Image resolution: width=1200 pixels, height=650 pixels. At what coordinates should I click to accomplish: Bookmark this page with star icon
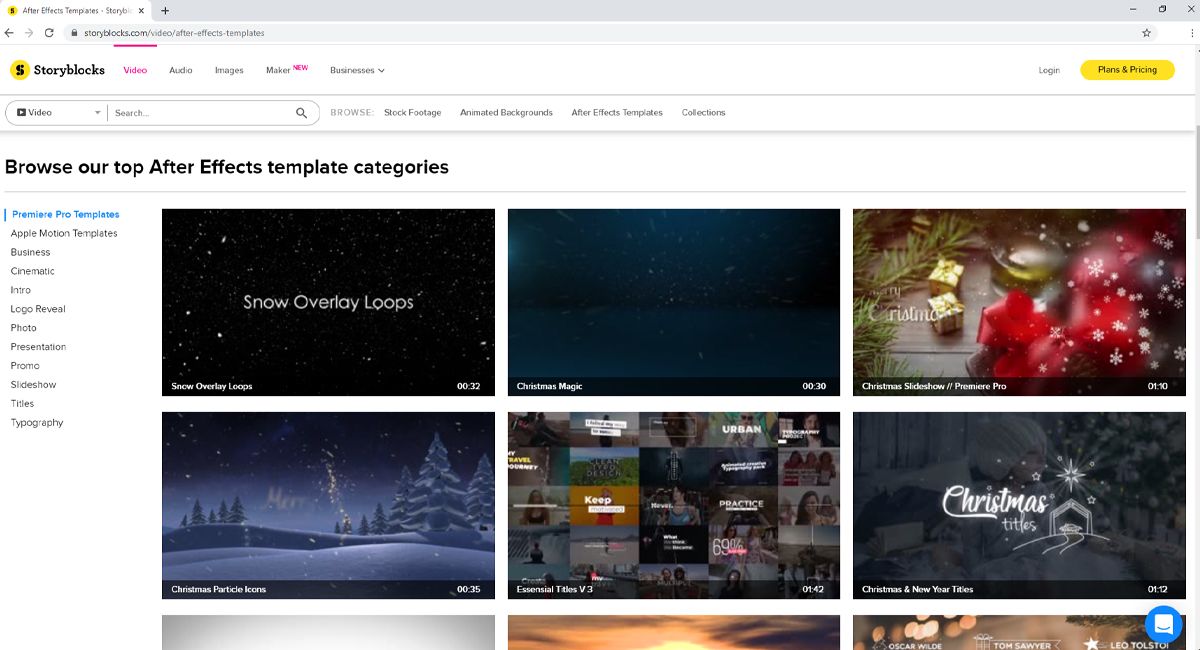click(x=1146, y=33)
